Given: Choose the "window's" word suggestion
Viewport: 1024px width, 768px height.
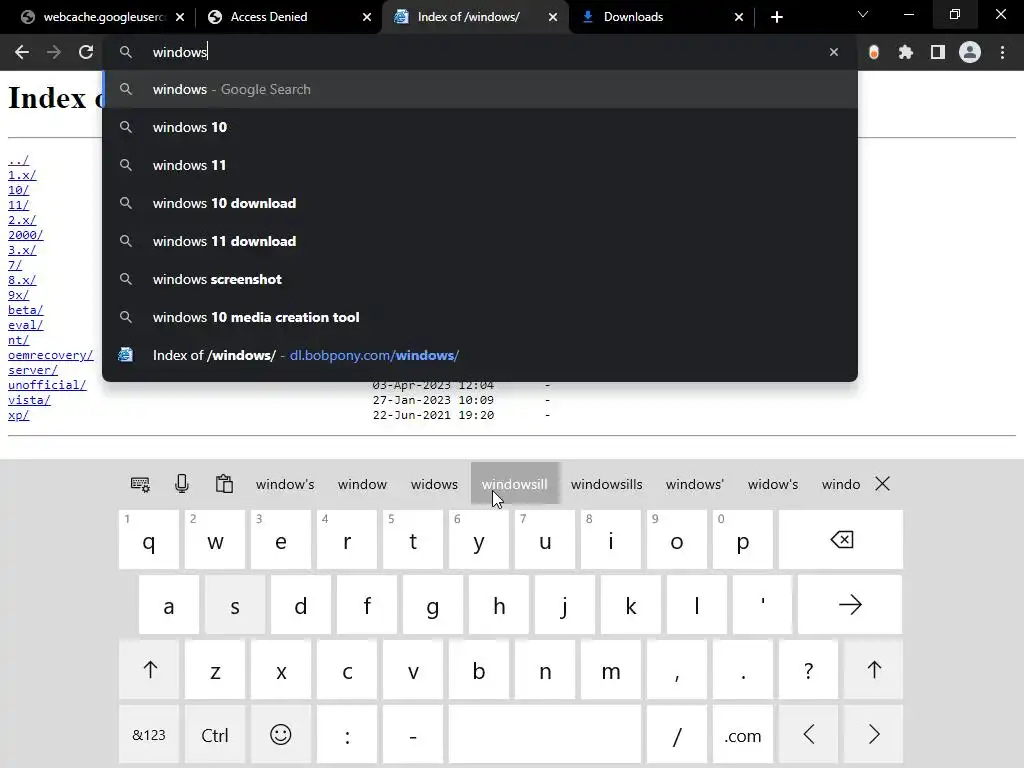Looking at the screenshot, I should (285, 485).
